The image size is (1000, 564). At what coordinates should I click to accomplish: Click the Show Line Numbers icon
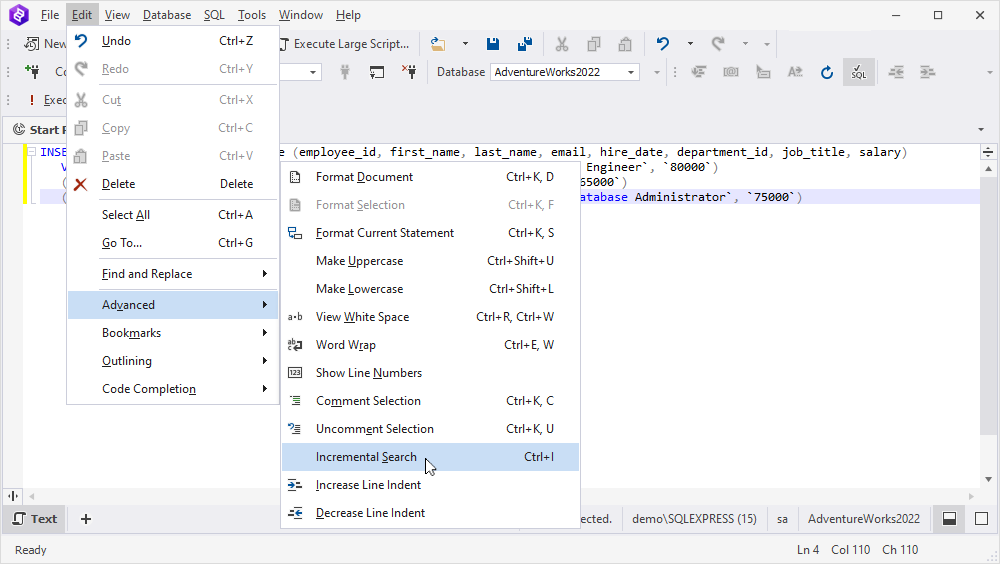click(x=295, y=373)
